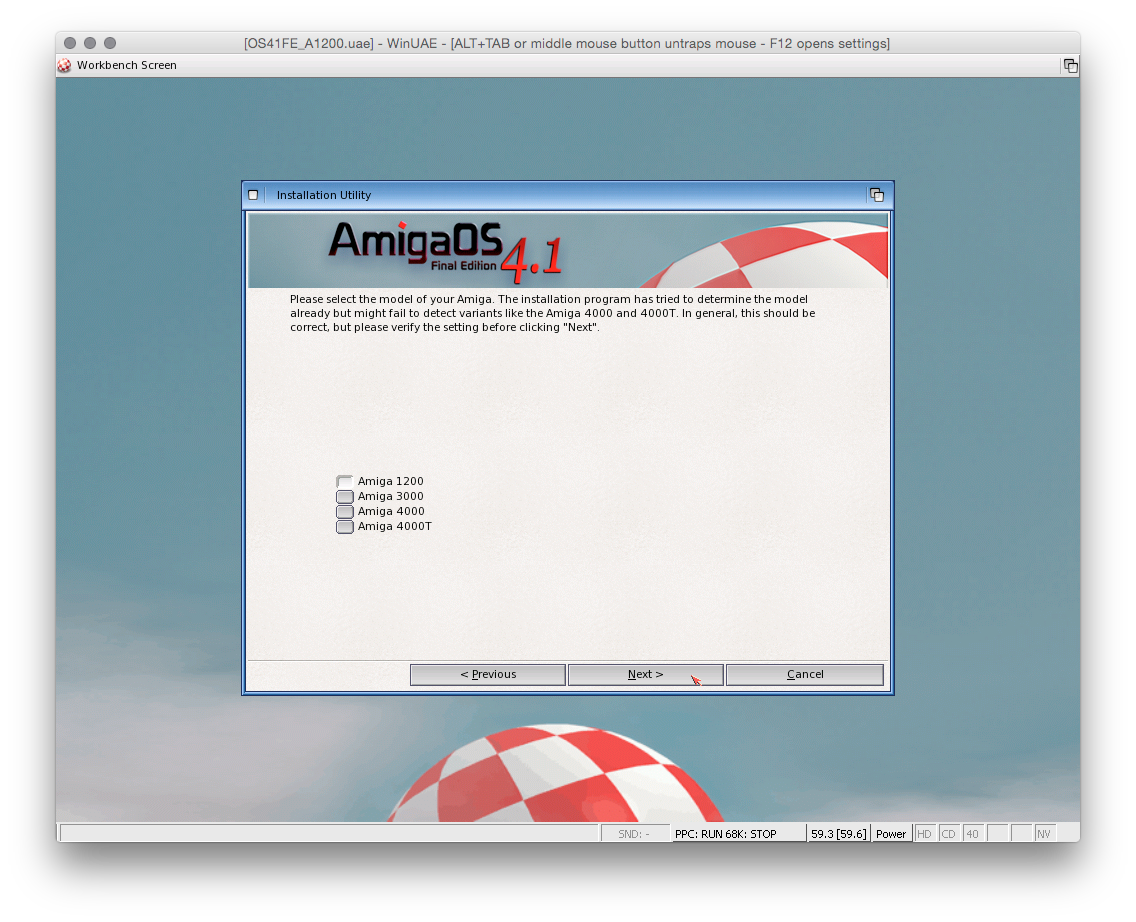The height and width of the screenshot is (922, 1136).
Task: Go back with the Previous button
Action: (x=488, y=674)
